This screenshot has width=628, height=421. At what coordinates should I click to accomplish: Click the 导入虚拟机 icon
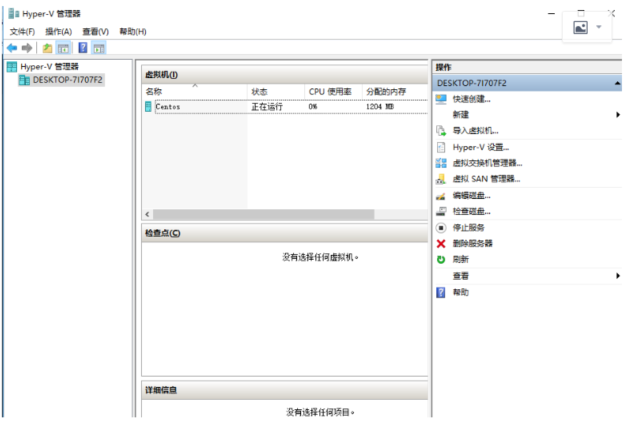pyautogui.click(x=441, y=131)
